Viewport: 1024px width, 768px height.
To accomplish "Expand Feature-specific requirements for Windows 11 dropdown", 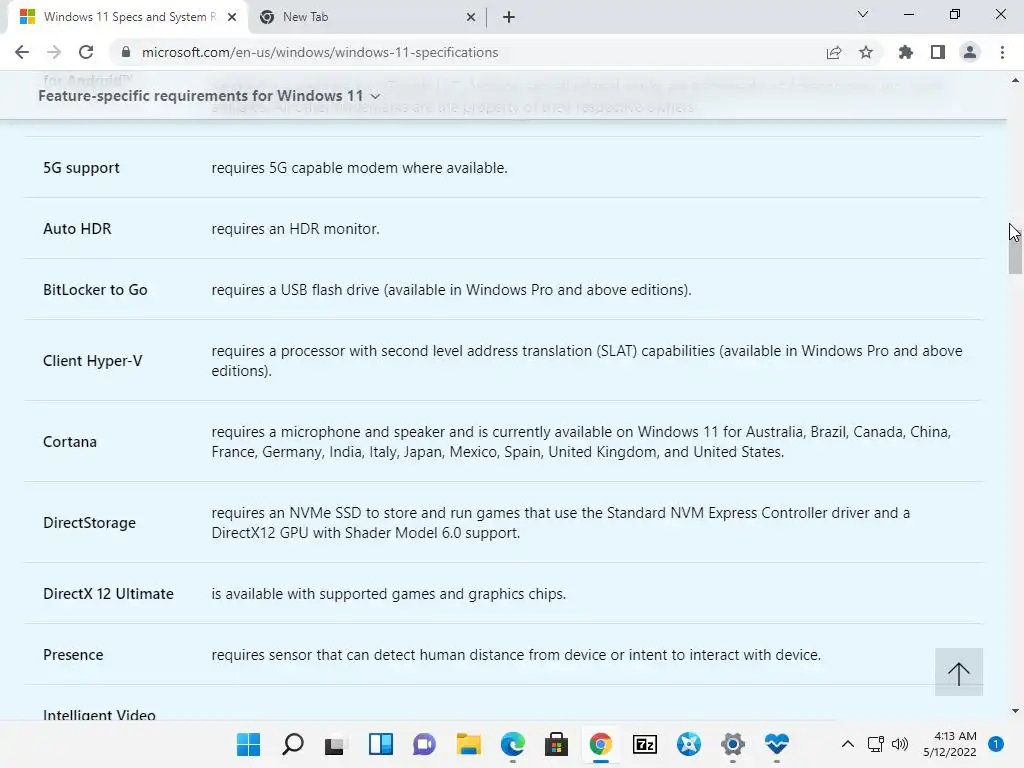I will [x=209, y=96].
